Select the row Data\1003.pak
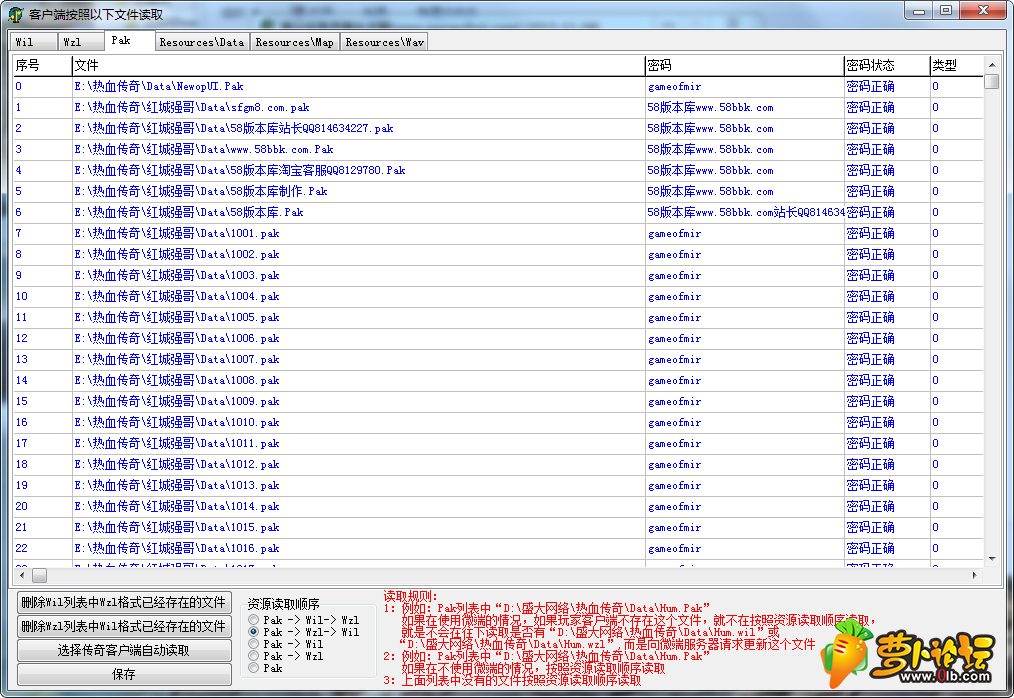 498,276
